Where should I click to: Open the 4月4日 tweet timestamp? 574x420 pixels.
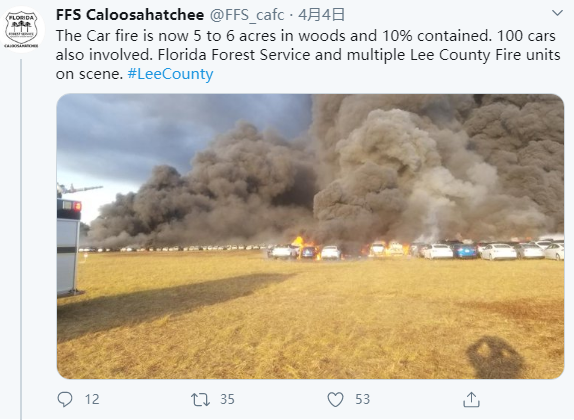(321, 15)
